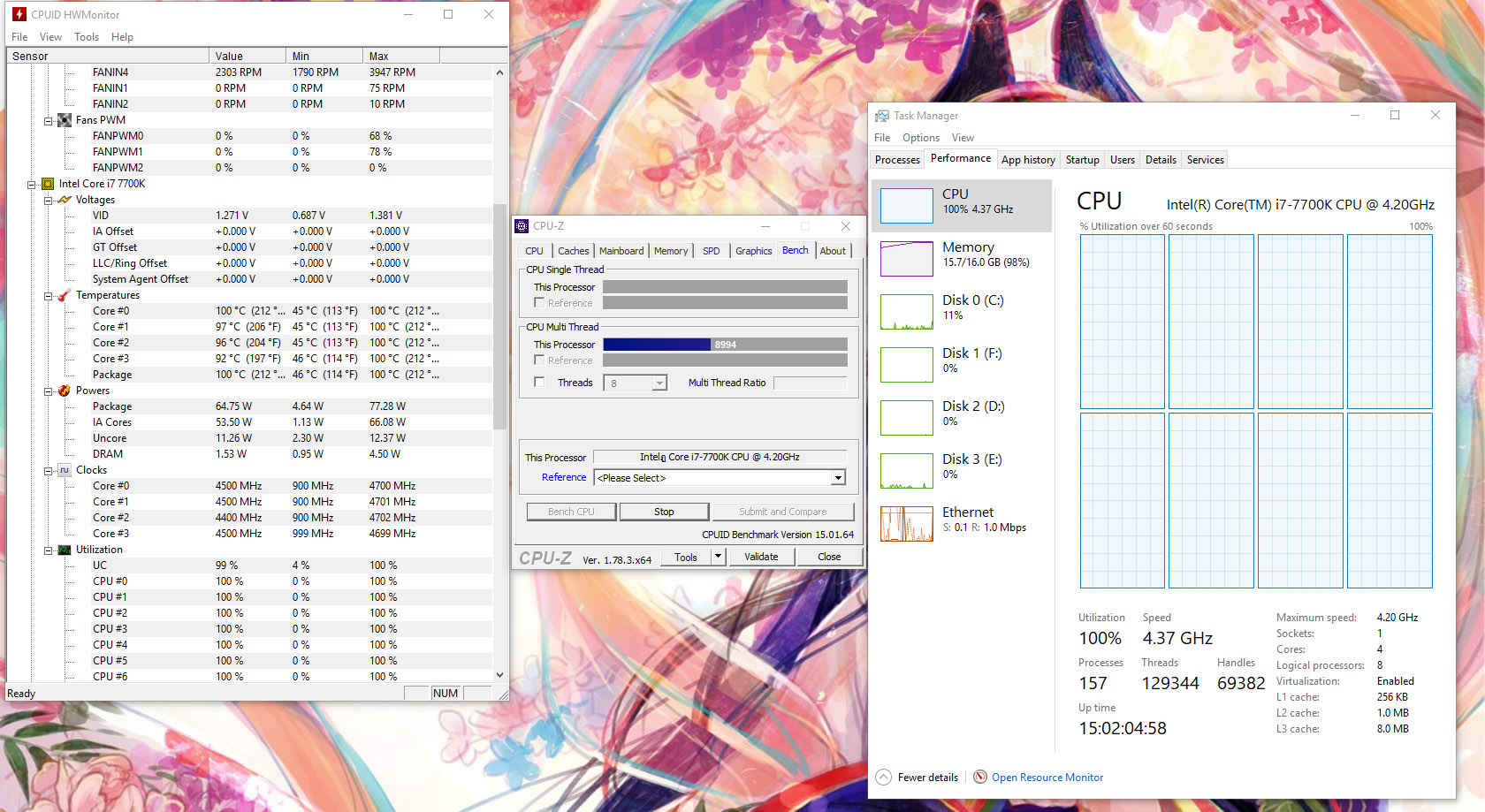Click the Reference link label in CPU-Z
Screen dimensions: 1485x812
pyautogui.click(x=564, y=477)
